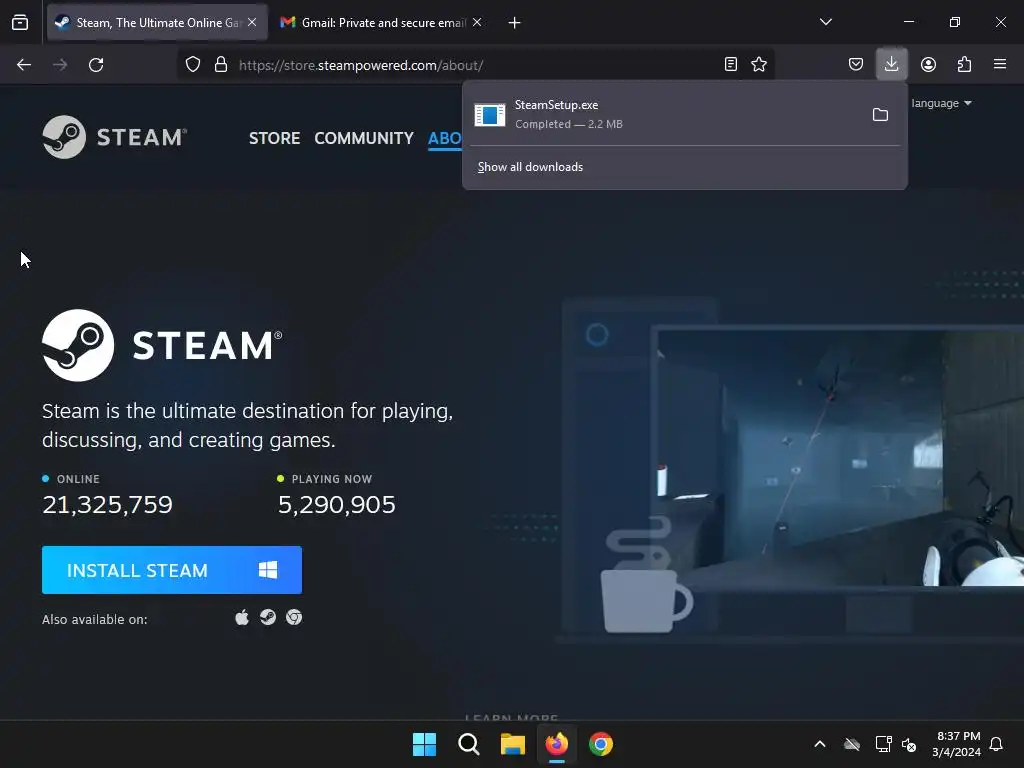The image size is (1024, 768).
Task: Click the network status tray icon
Action: 883,744
